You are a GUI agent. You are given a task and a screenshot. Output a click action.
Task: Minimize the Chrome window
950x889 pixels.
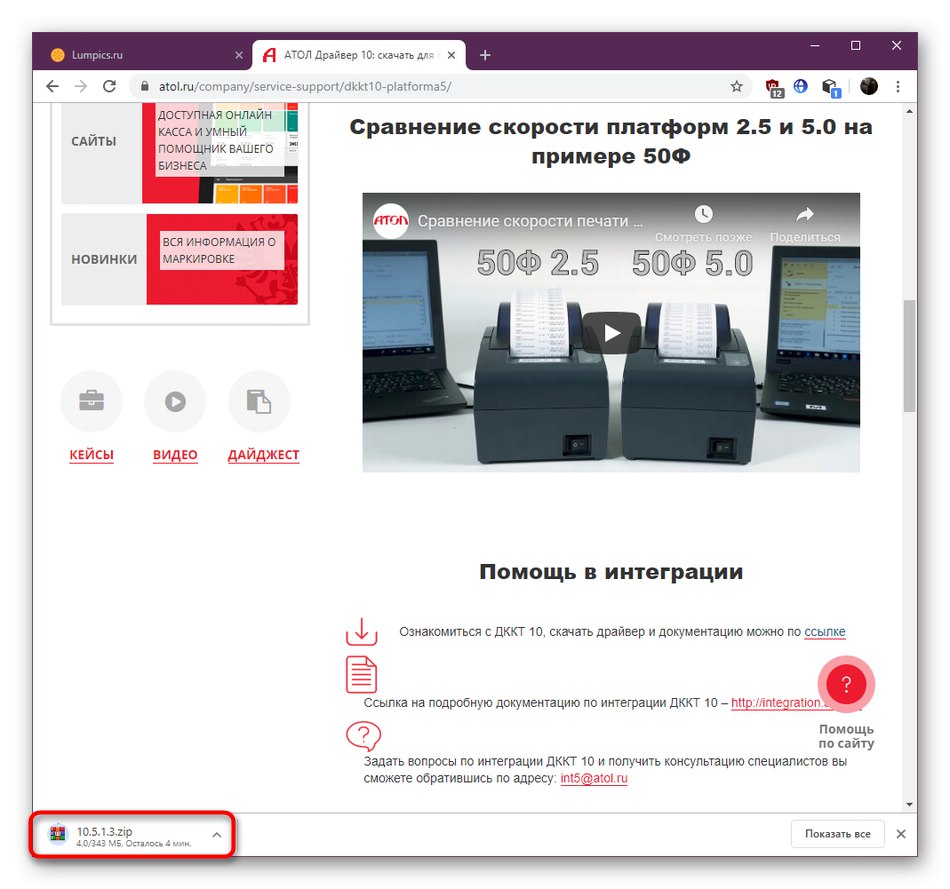point(815,46)
